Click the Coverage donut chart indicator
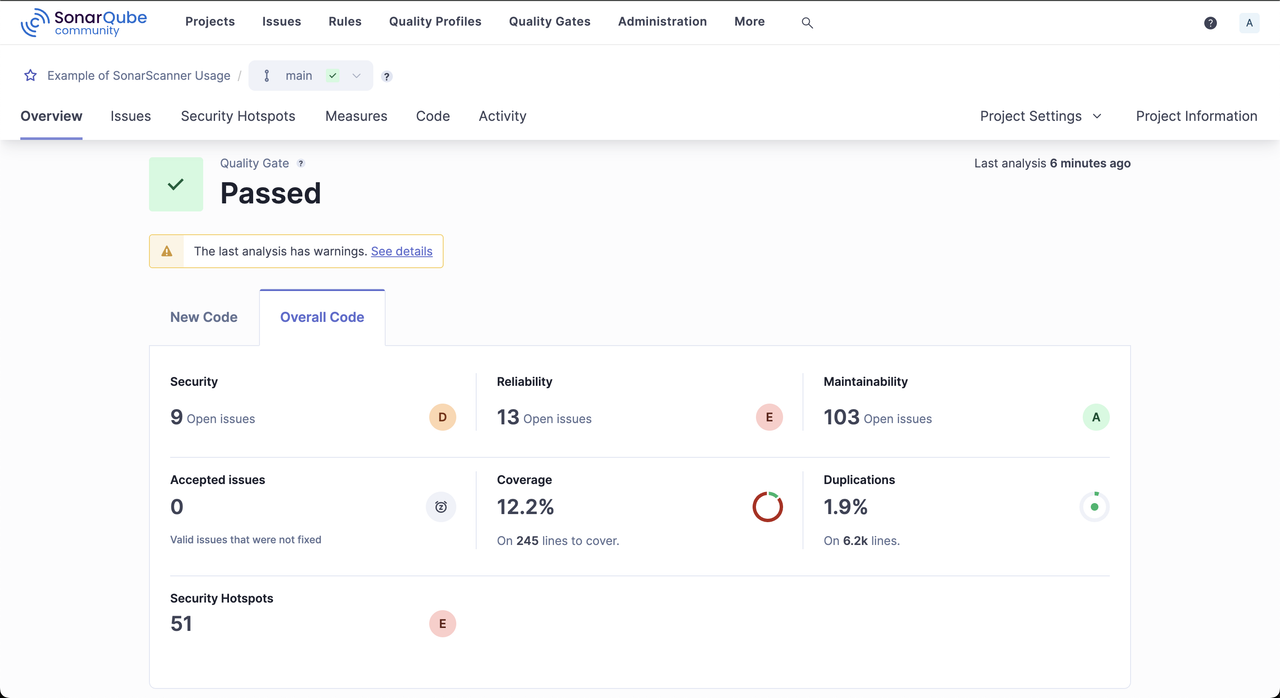The height and width of the screenshot is (698, 1280). [x=767, y=507]
